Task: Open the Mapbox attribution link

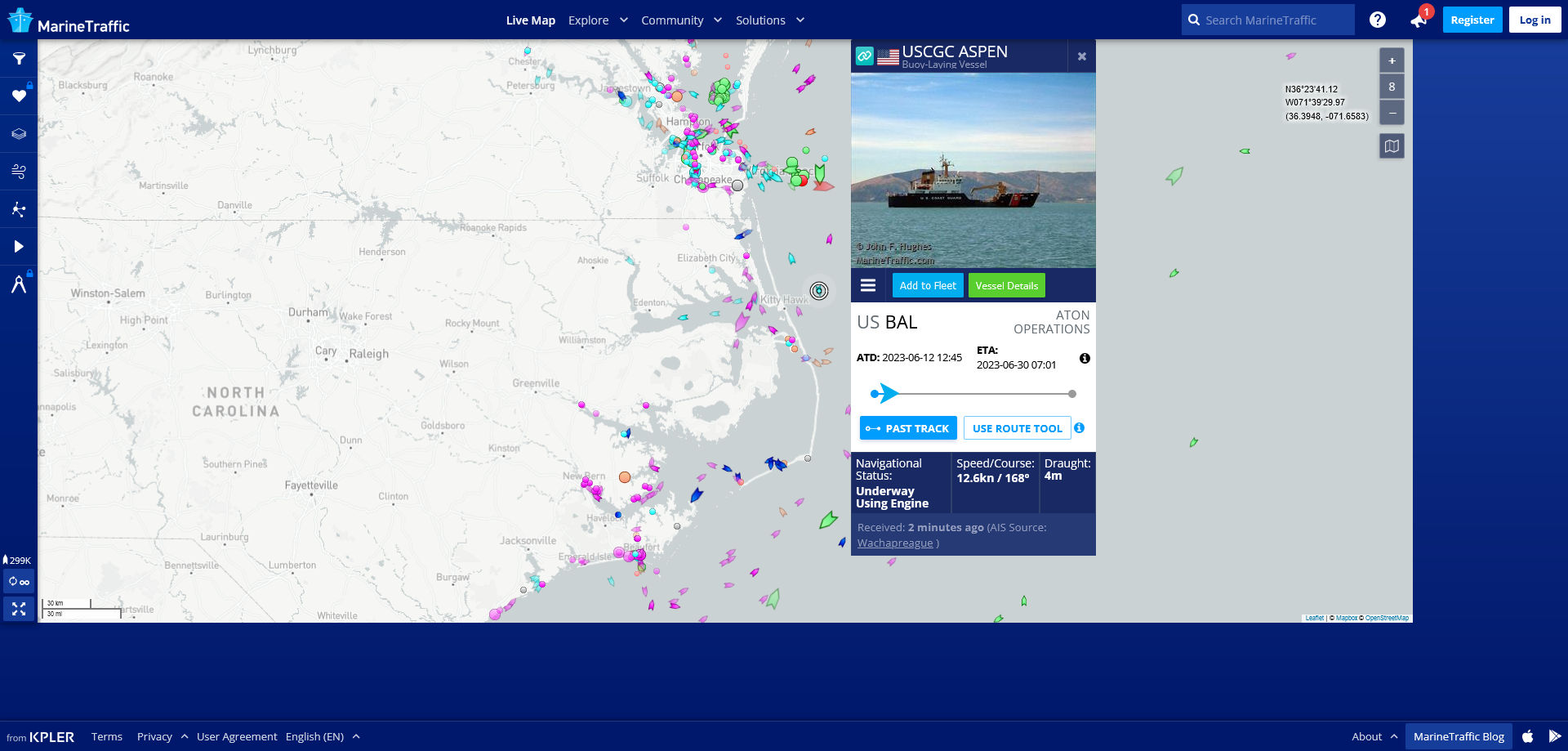Action: point(1346,618)
